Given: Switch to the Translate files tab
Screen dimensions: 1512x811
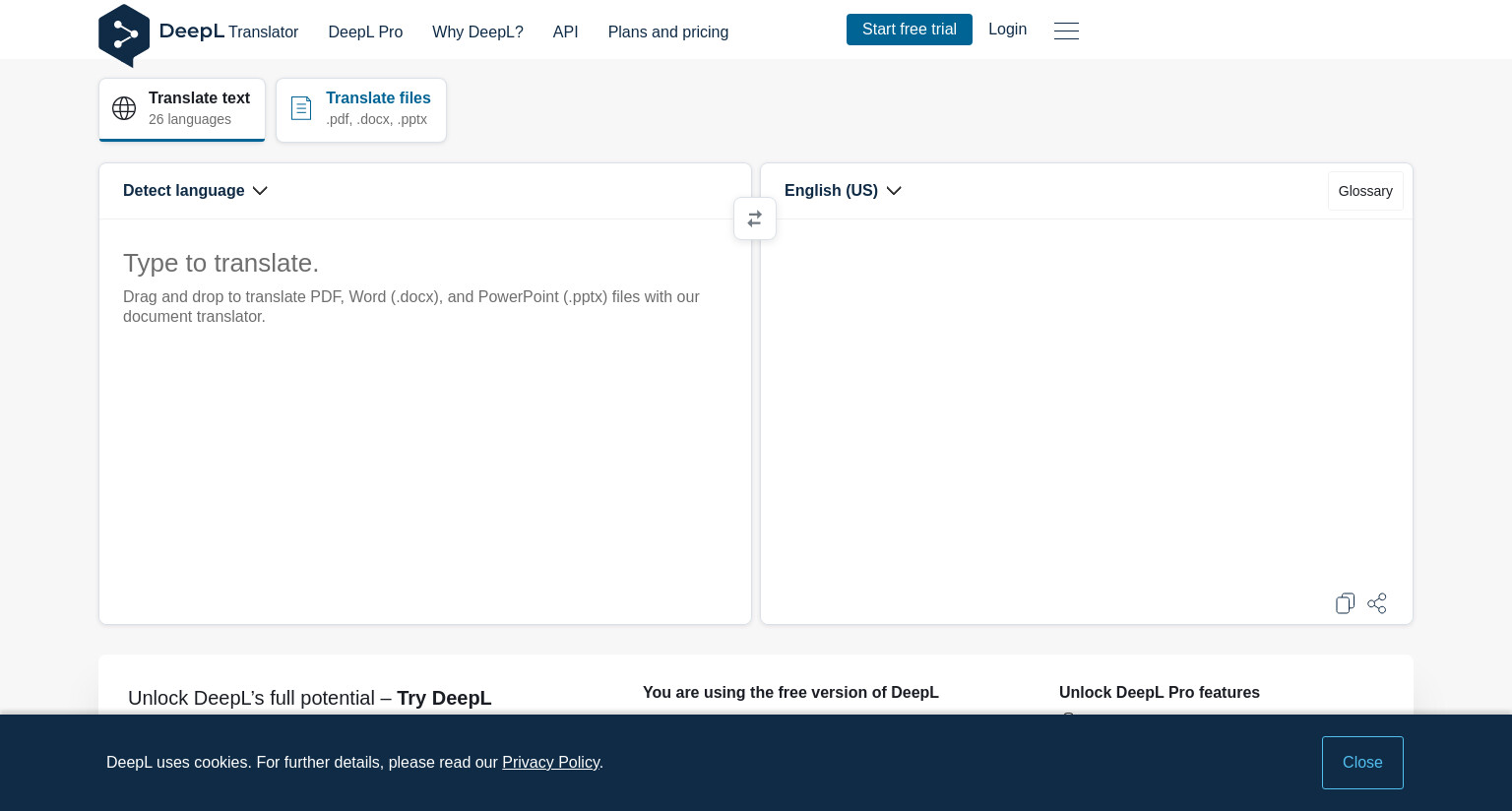Looking at the screenshot, I should click(x=361, y=109).
